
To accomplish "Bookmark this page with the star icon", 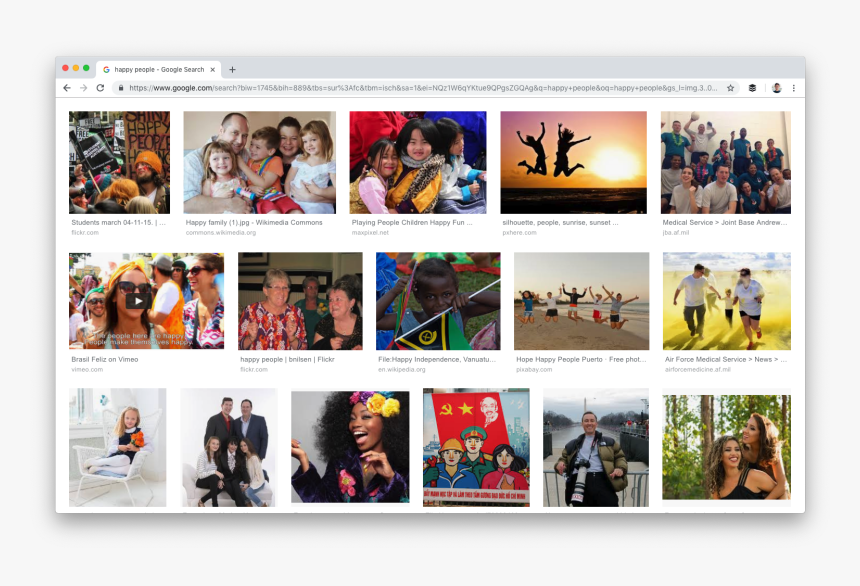I will pyautogui.click(x=730, y=88).
